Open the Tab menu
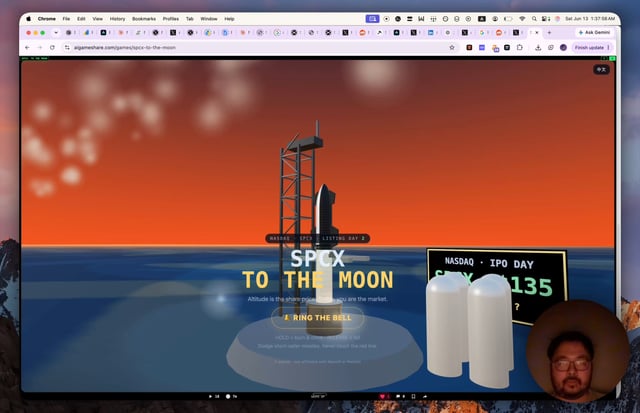 click(x=189, y=19)
